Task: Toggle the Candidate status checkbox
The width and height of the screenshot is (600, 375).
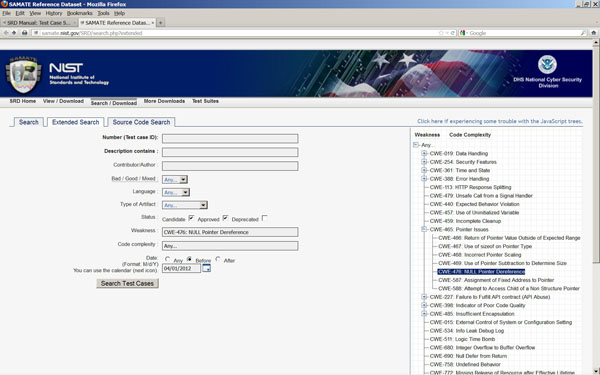Action: tap(191, 218)
